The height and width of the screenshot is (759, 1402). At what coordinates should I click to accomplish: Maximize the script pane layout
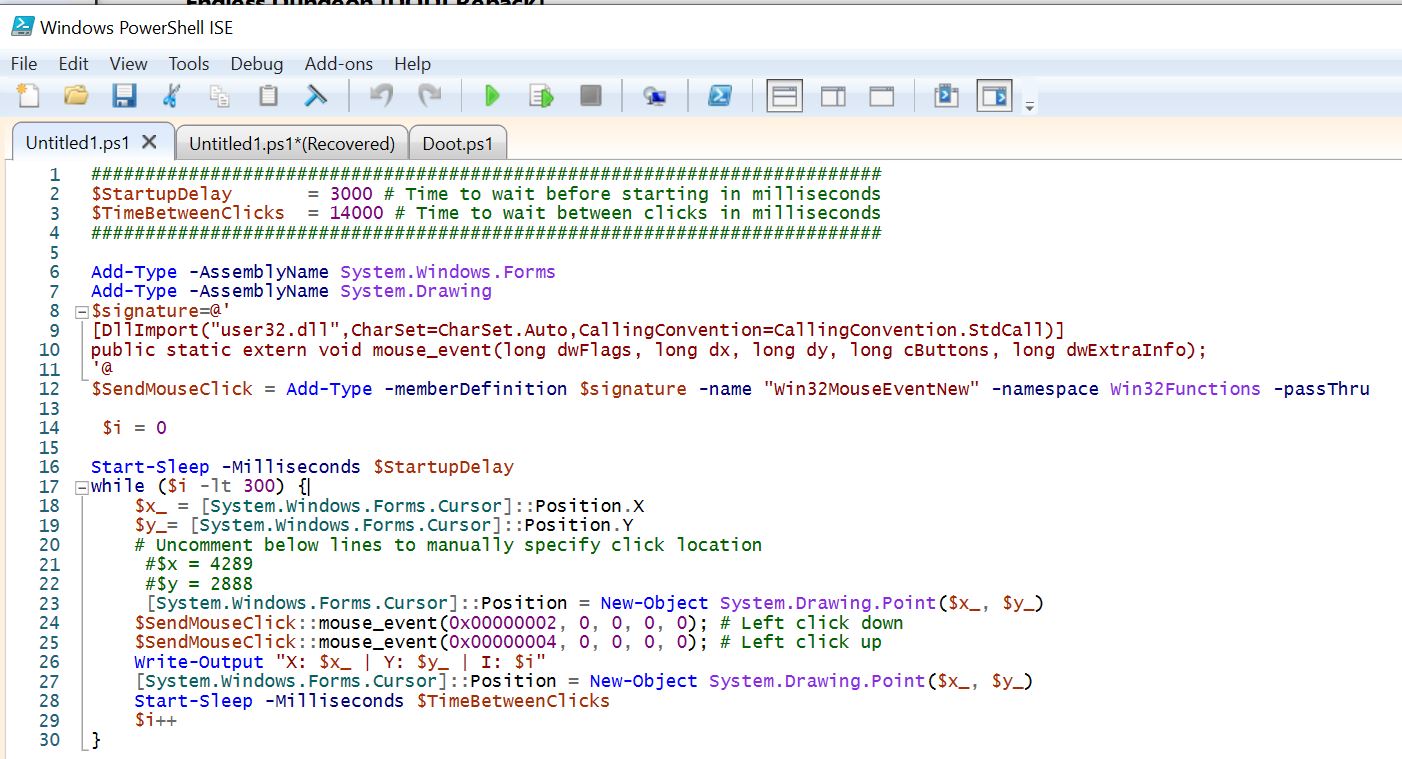[881, 96]
